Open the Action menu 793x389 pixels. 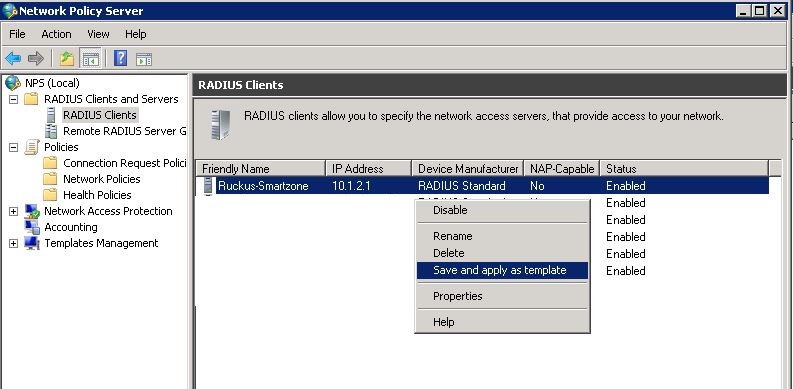click(x=56, y=34)
